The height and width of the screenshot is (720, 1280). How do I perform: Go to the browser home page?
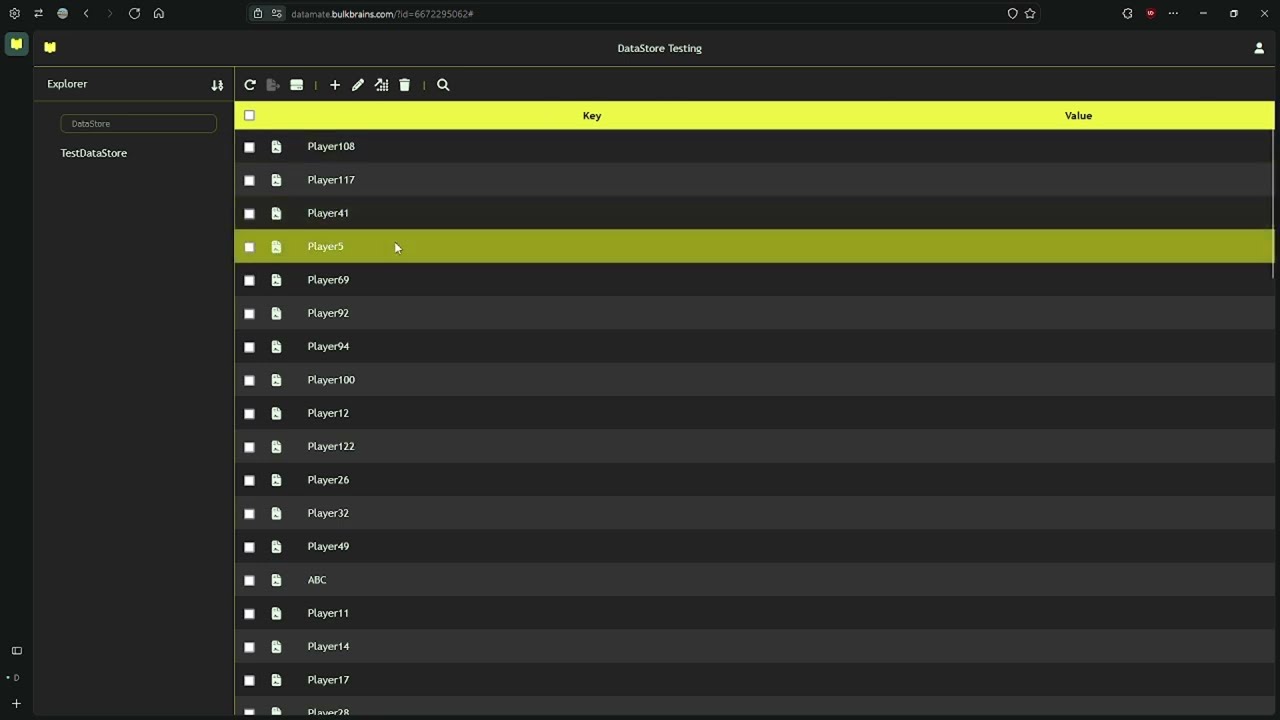tap(158, 14)
